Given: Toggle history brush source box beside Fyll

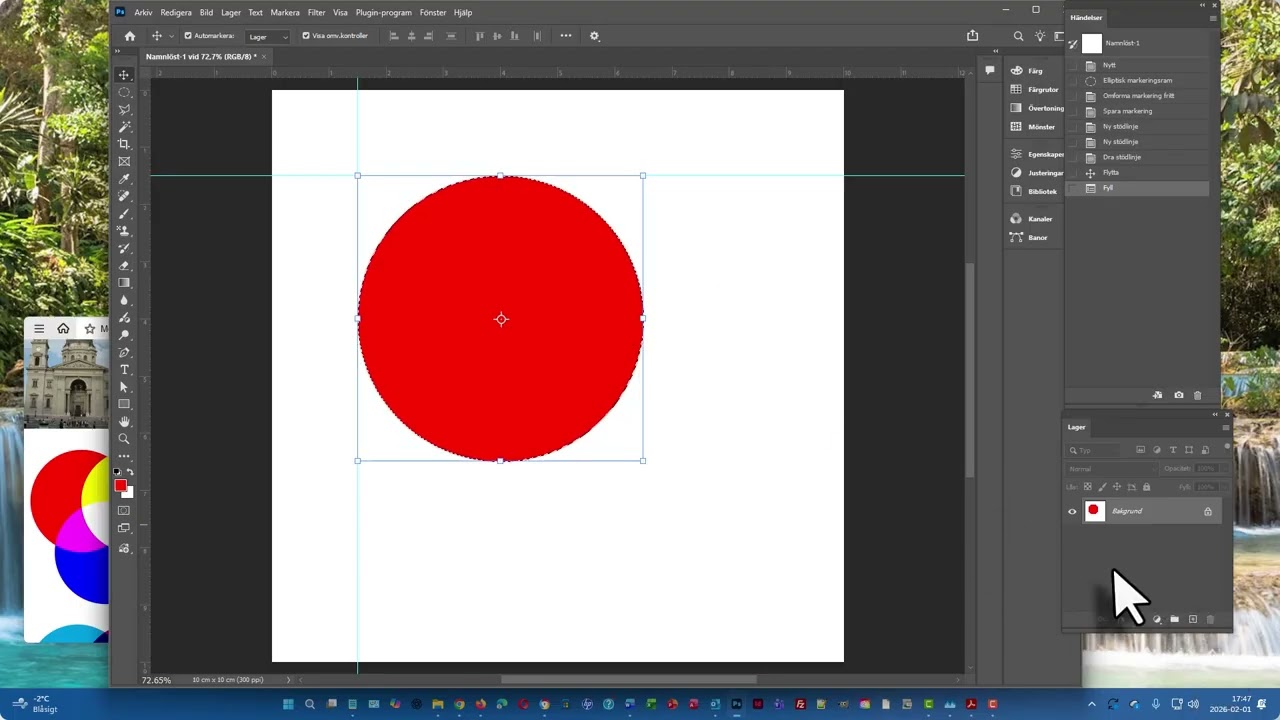Looking at the screenshot, I should point(1074,188).
